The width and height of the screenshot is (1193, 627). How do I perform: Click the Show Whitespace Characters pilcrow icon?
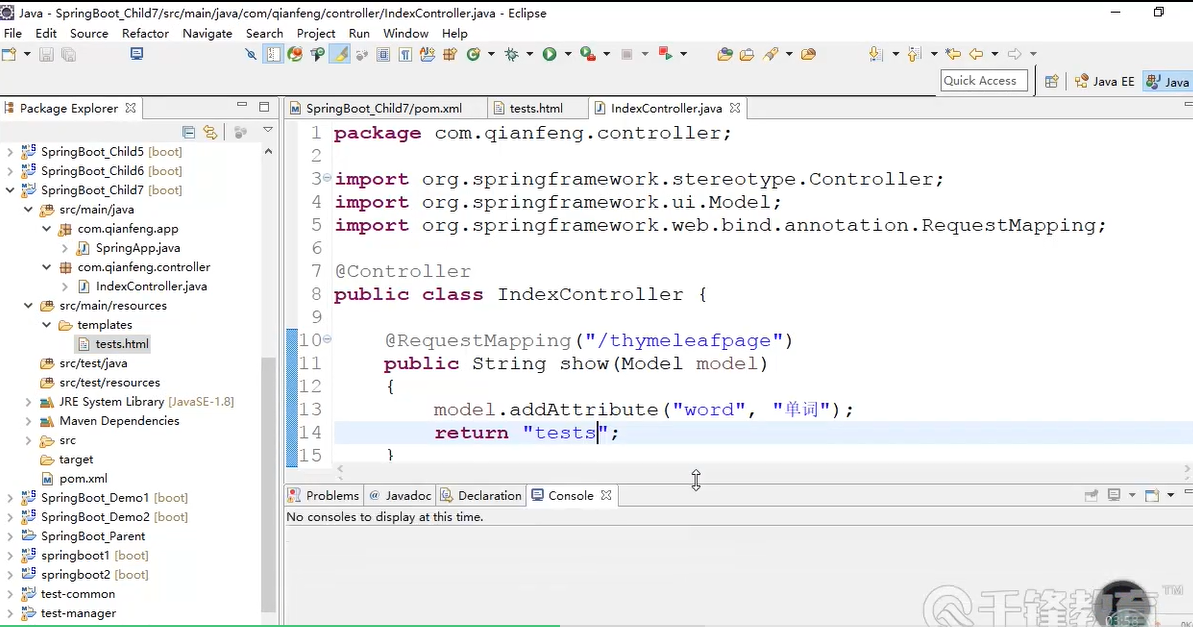406,54
